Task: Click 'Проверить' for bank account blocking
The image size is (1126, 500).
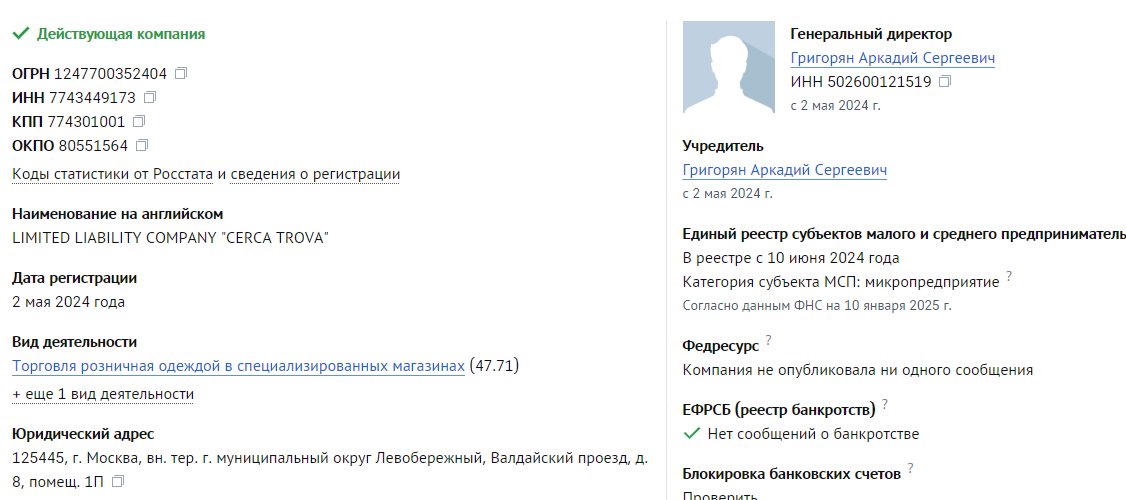Action: [720, 496]
